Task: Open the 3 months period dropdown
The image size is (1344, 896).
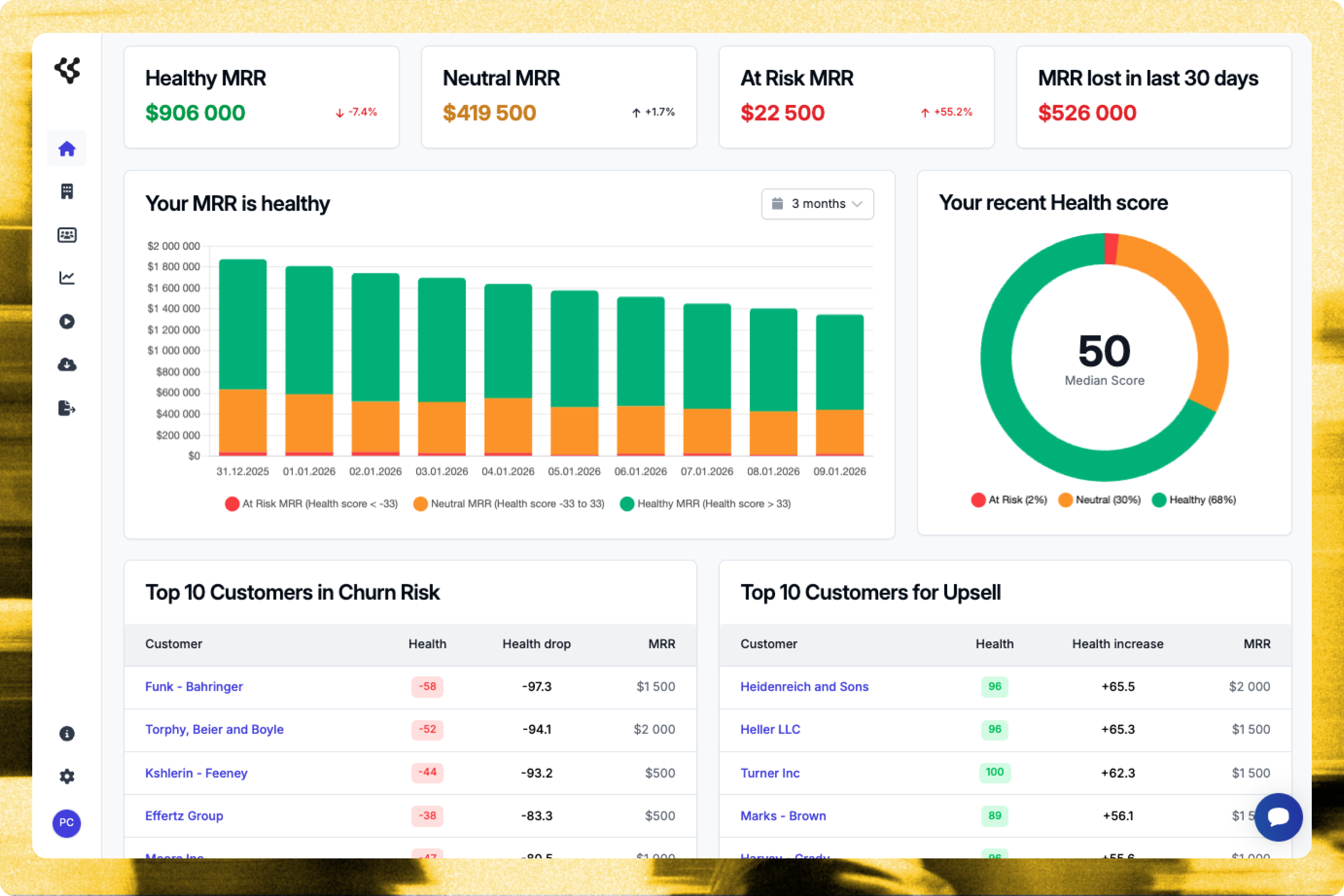Action: (x=817, y=203)
